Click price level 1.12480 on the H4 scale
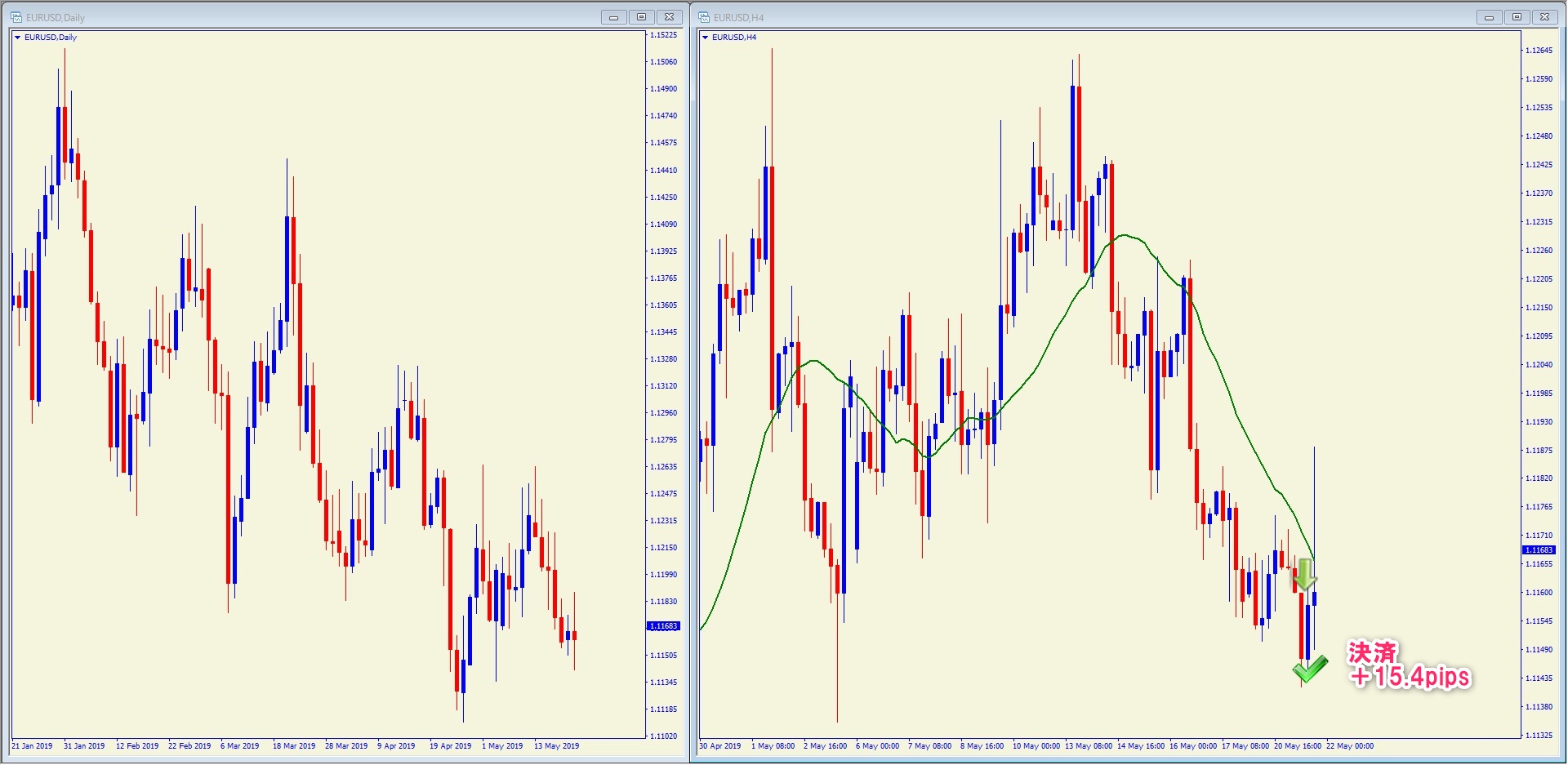This screenshot has width=1568, height=765. tap(1539, 136)
